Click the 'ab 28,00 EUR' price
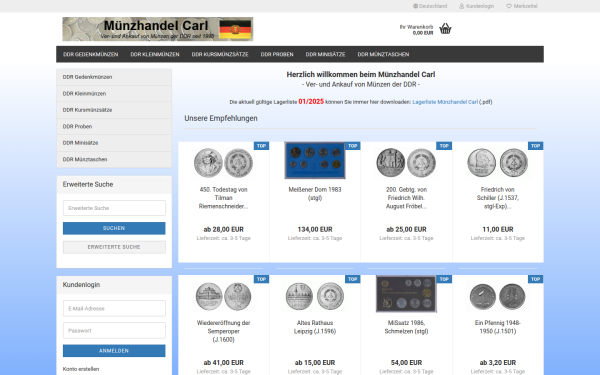Image resolution: width=600 pixels, height=375 pixels. click(x=223, y=229)
